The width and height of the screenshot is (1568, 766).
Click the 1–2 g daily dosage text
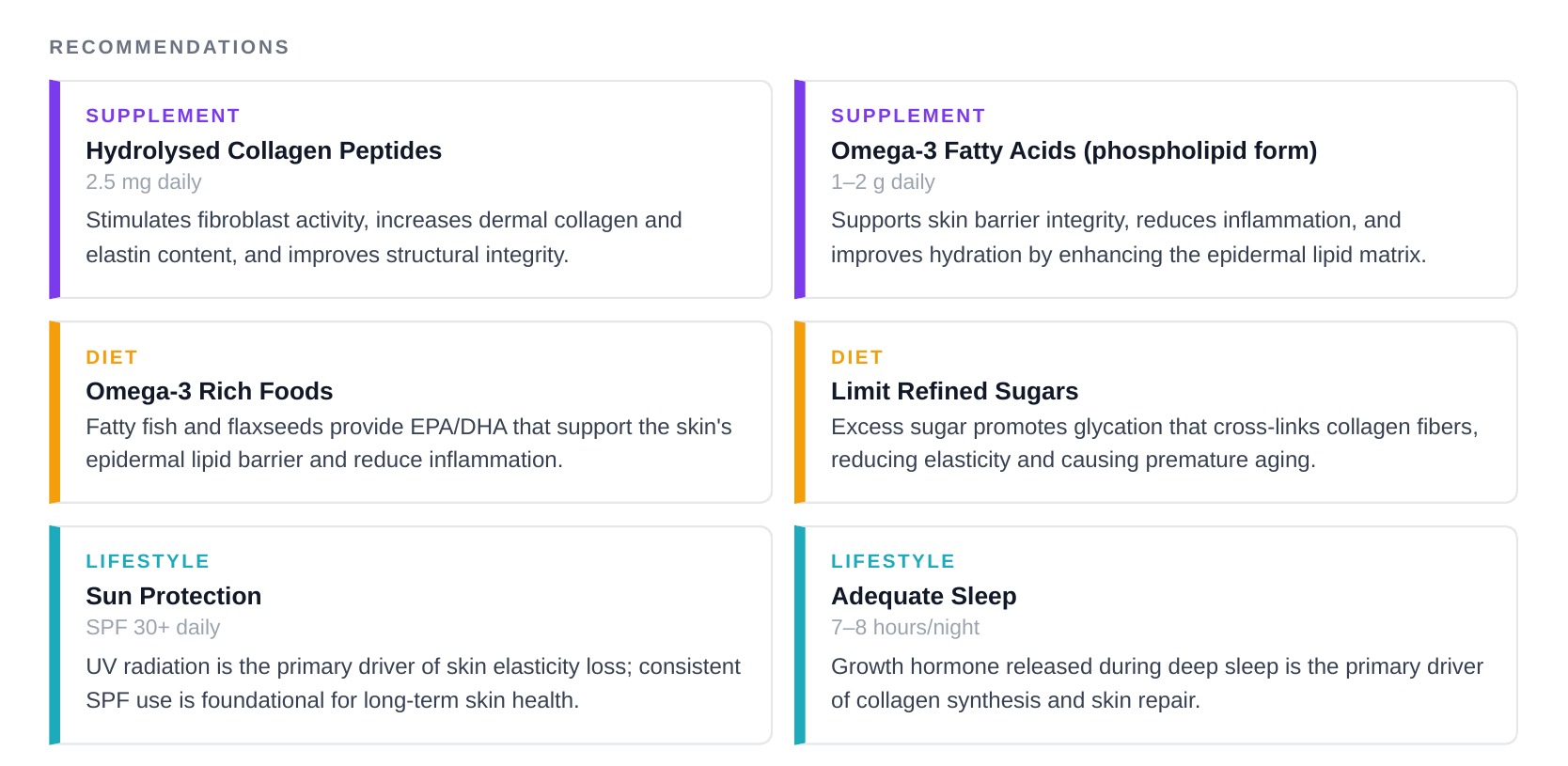tap(883, 182)
